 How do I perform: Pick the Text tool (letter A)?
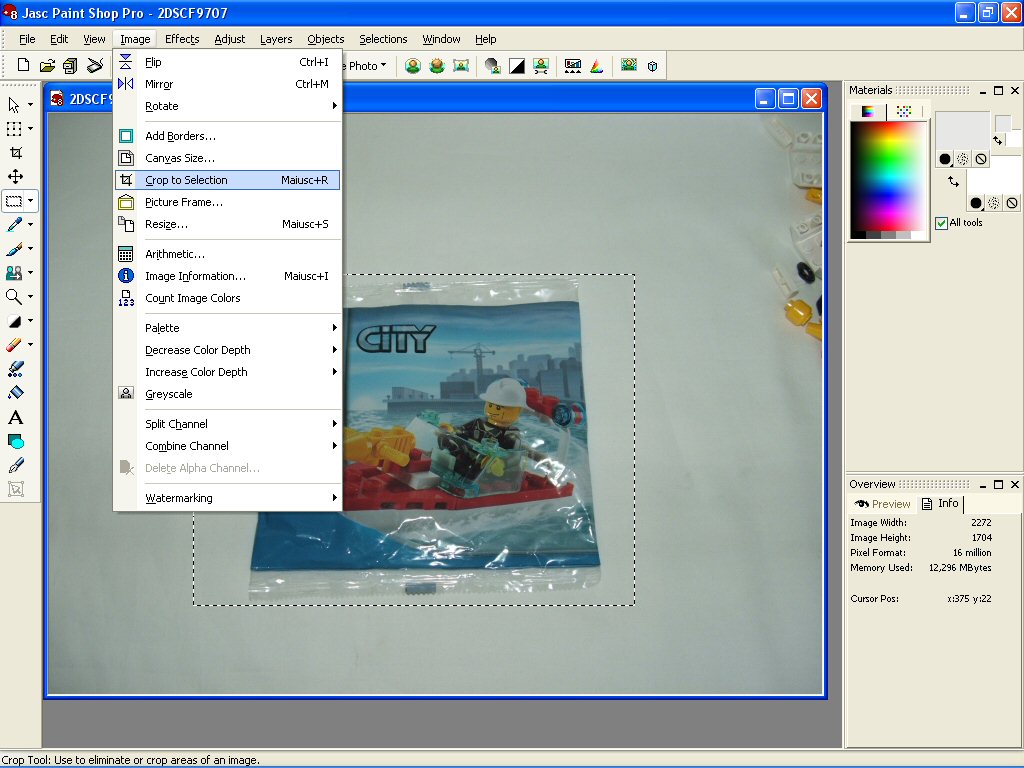15,417
